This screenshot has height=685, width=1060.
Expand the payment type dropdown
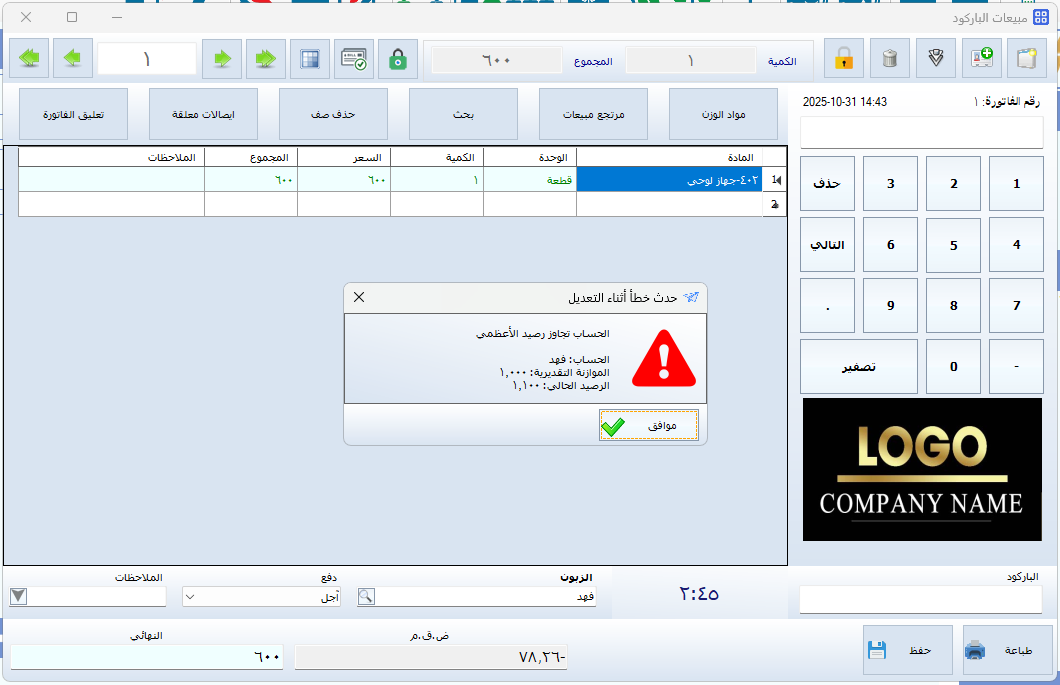[191, 597]
